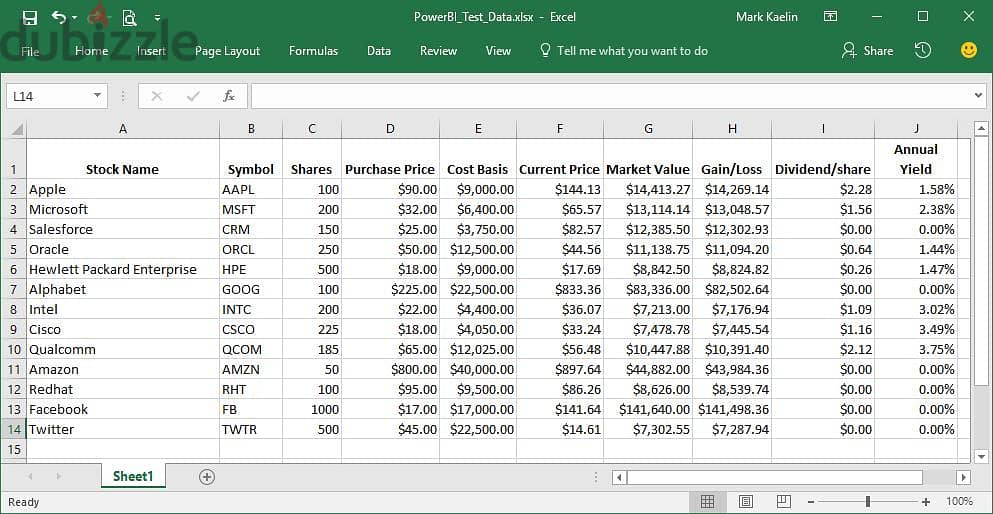The height and width of the screenshot is (514, 993).
Task: Open the Page Layout tab
Action: coord(227,51)
